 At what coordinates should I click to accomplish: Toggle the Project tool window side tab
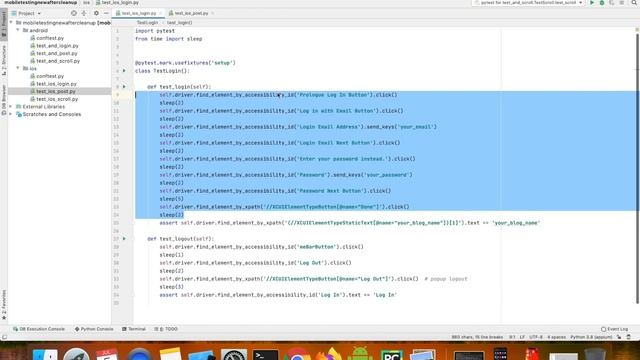click(4, 25)
